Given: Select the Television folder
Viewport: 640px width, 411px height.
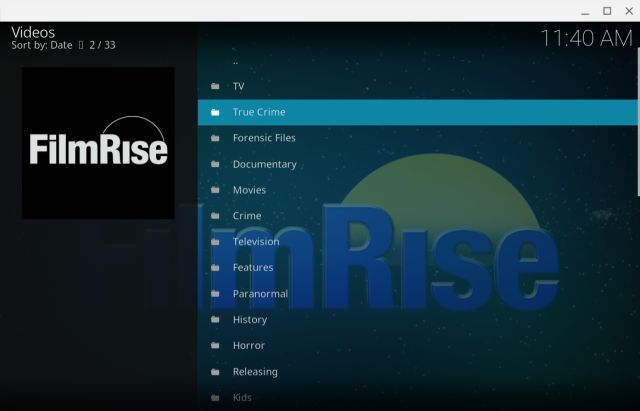Looking at the screenshot, I should coord(417,242).
